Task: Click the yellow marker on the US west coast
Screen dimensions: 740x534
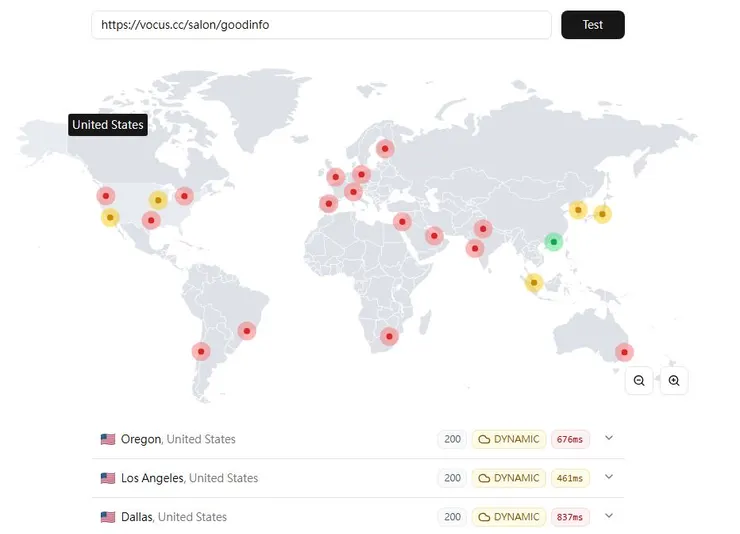Action: click(x=110, y=217)
